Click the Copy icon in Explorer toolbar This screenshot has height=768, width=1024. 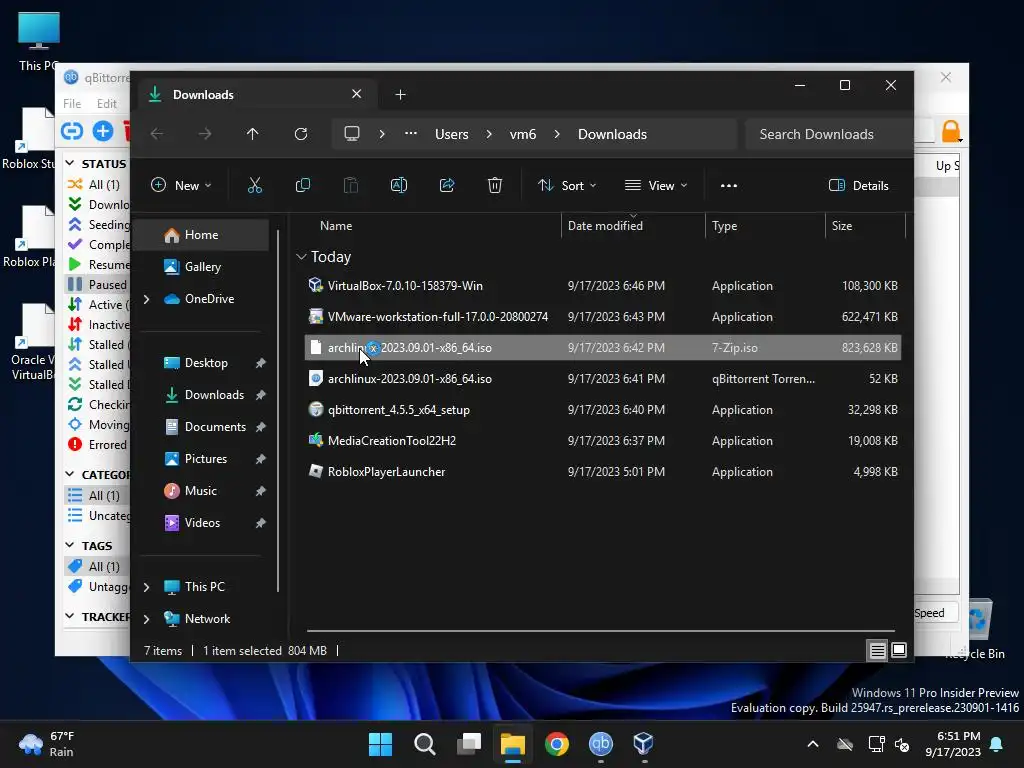[302, 185]
